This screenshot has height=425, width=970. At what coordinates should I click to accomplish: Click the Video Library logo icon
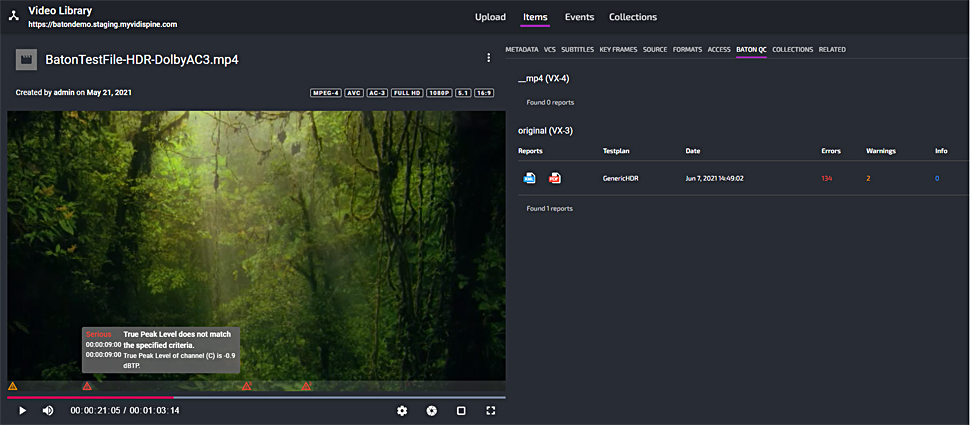[14, 17]
